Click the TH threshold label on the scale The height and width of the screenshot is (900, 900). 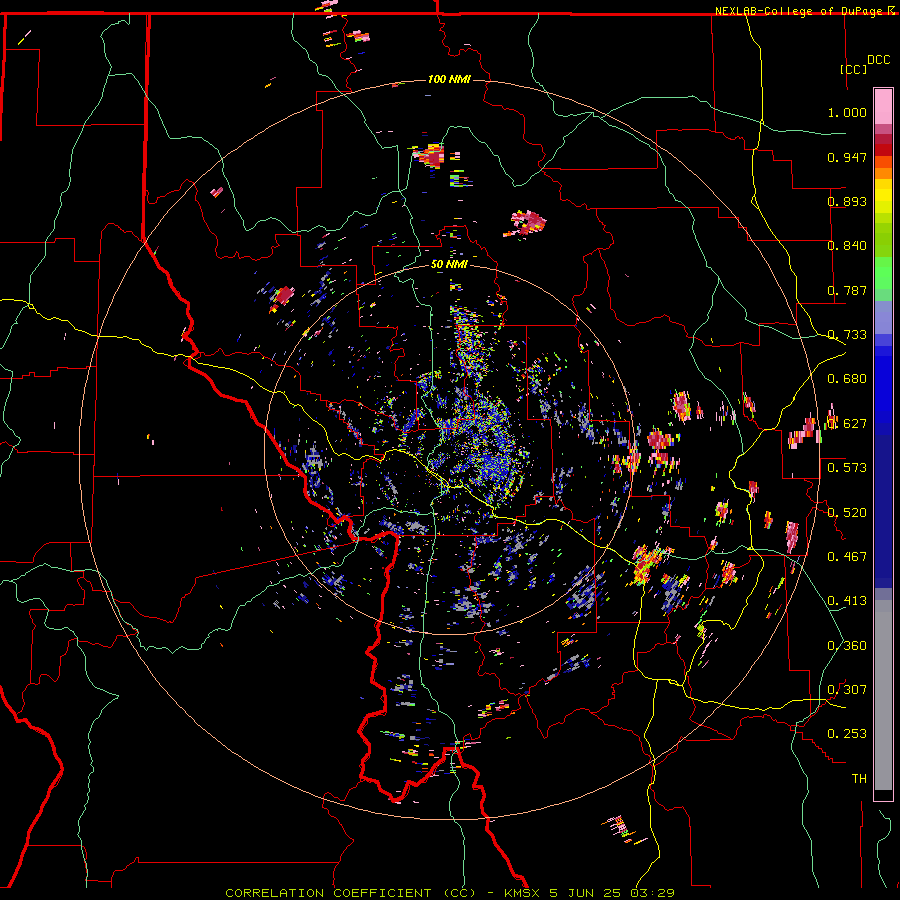tap(859, 779)
